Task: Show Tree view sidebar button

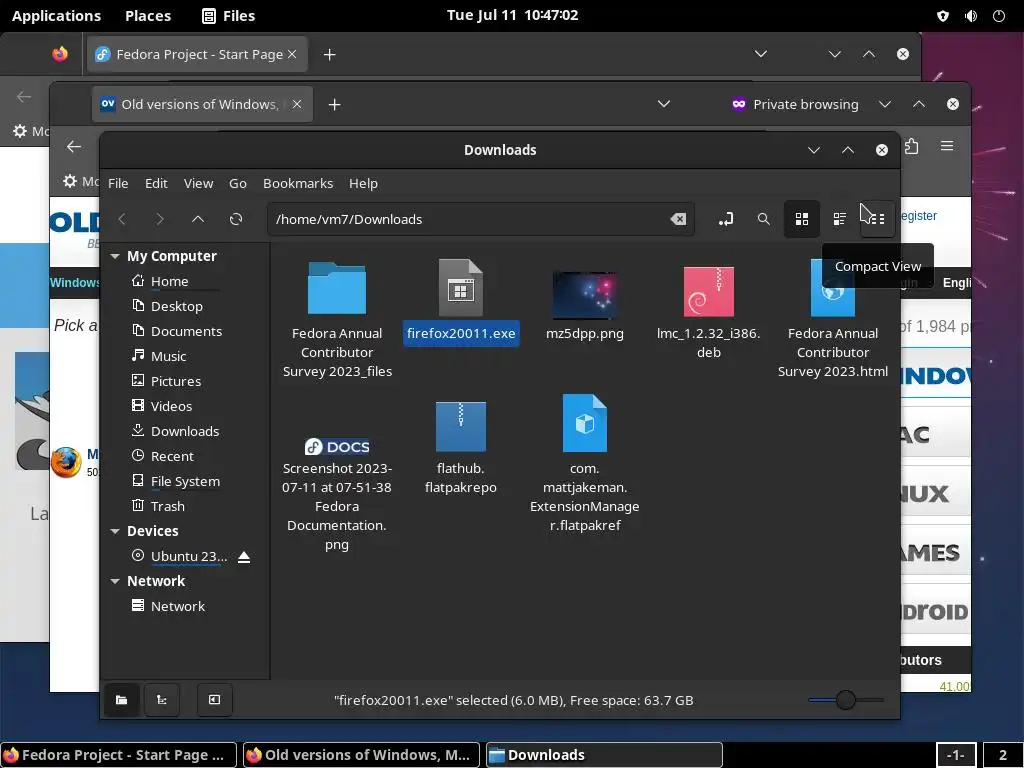Action: pos(161,700)
